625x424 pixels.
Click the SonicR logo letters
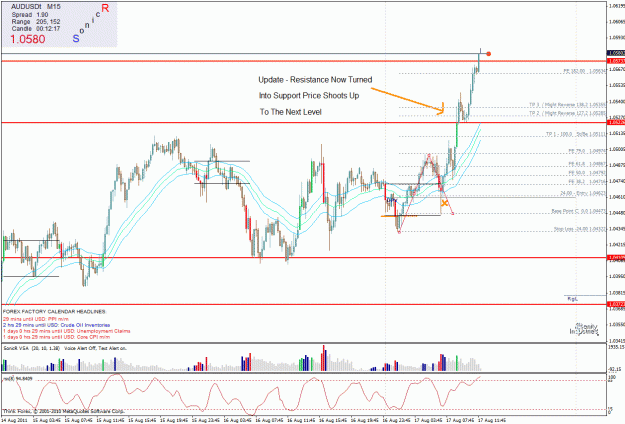(x=91, y=23)
